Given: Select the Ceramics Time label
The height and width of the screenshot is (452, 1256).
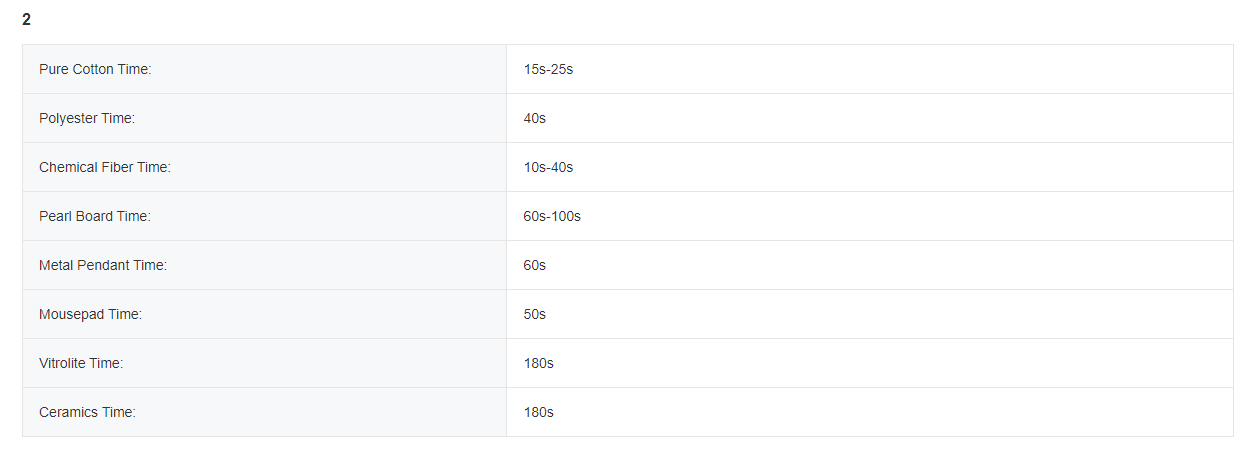Looking at the screenshot, I should click(x=87, y=412).
